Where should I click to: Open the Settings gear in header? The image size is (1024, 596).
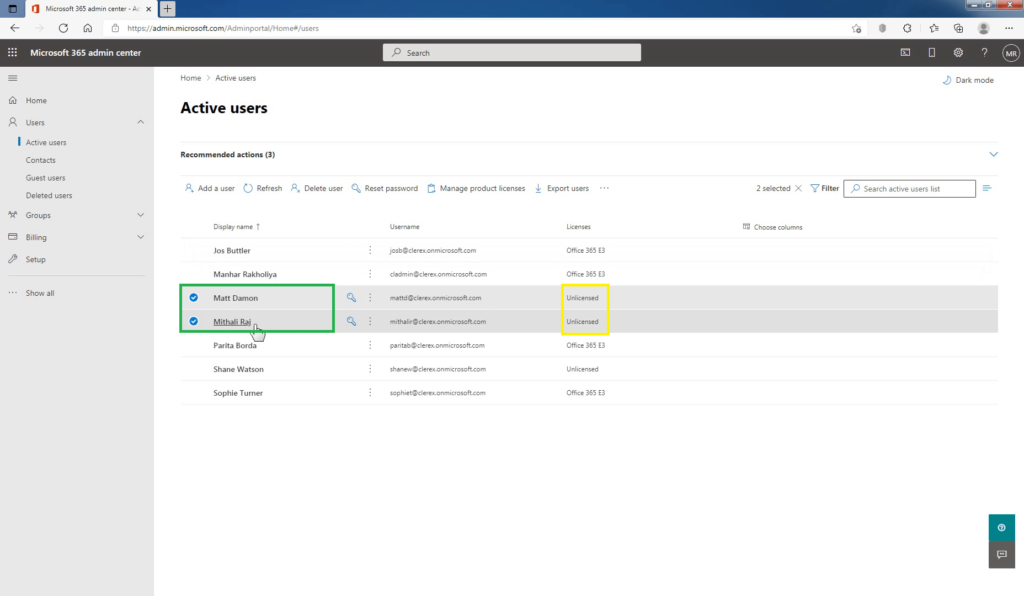coord(958,52)
